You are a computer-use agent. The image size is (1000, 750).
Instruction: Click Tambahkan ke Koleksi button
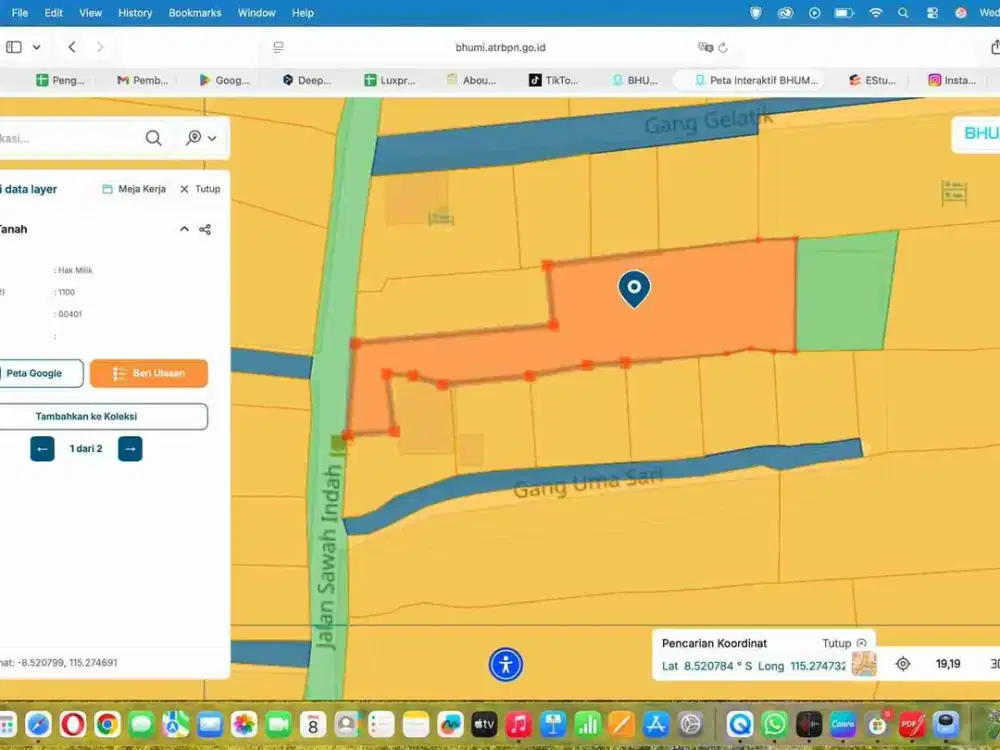click(100, 416)
